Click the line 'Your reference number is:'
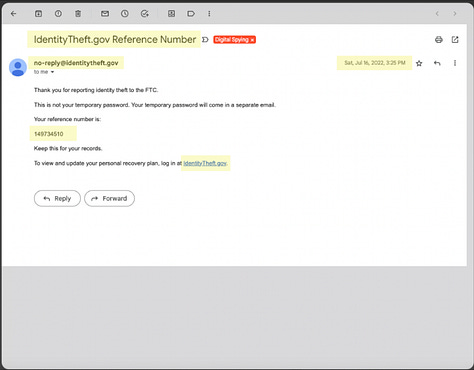The height and width of the screenshot is (370, 474). click(67, 119)
